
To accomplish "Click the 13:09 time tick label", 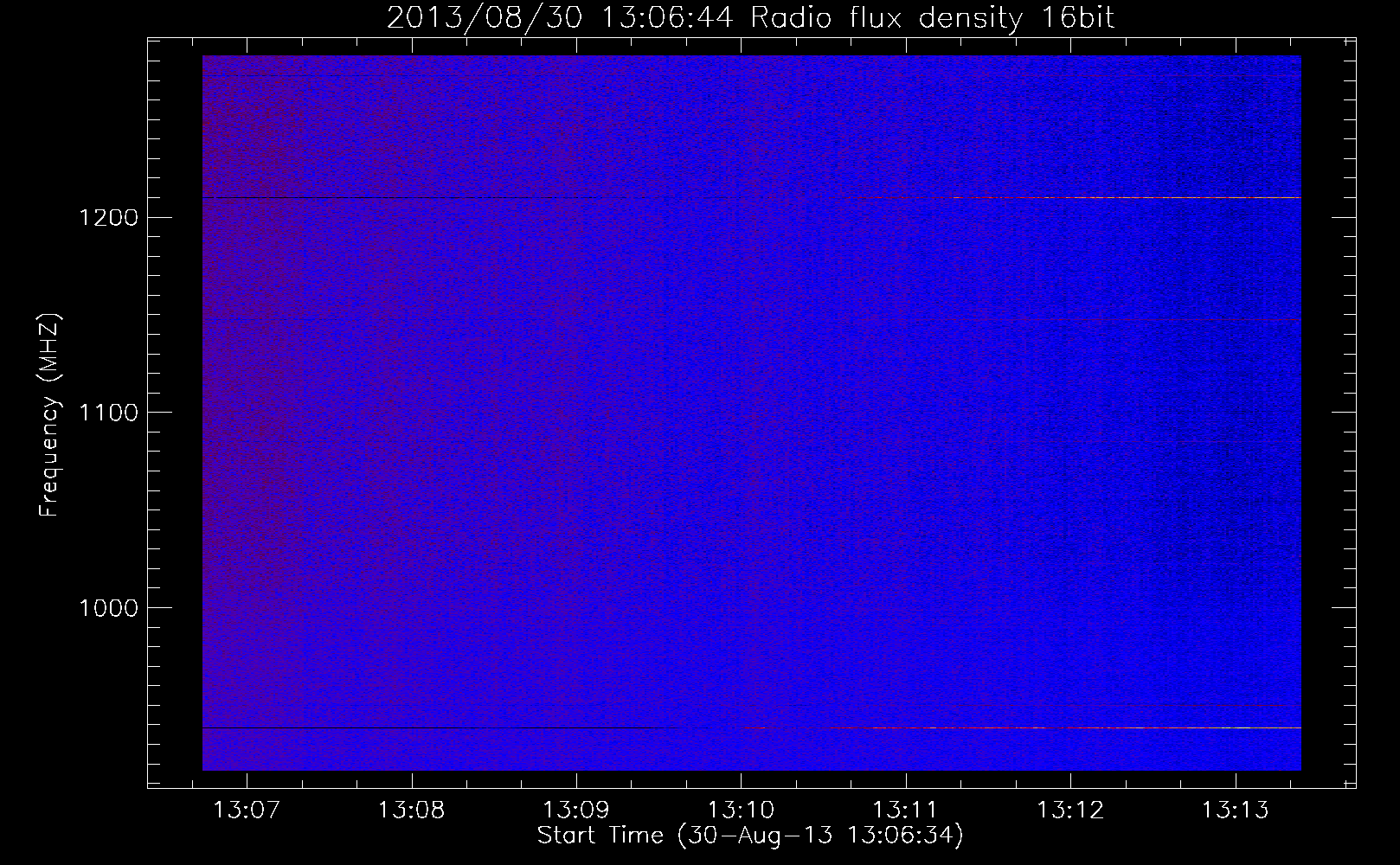I will pos(576,811).
